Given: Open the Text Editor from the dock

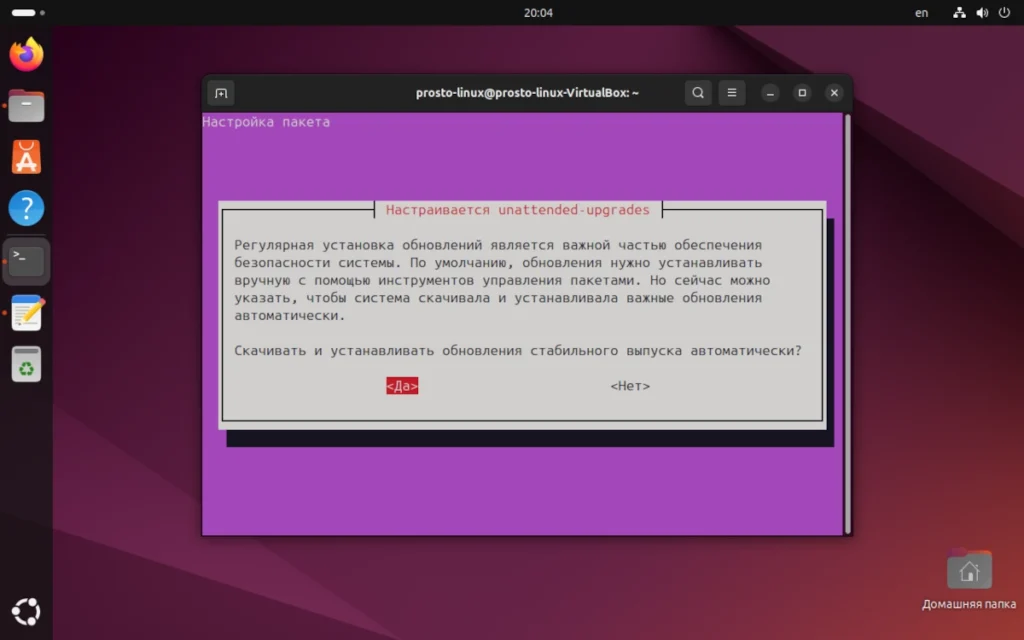Looking at the screenshot, I should pyautogui.click(x=26, y=313).
